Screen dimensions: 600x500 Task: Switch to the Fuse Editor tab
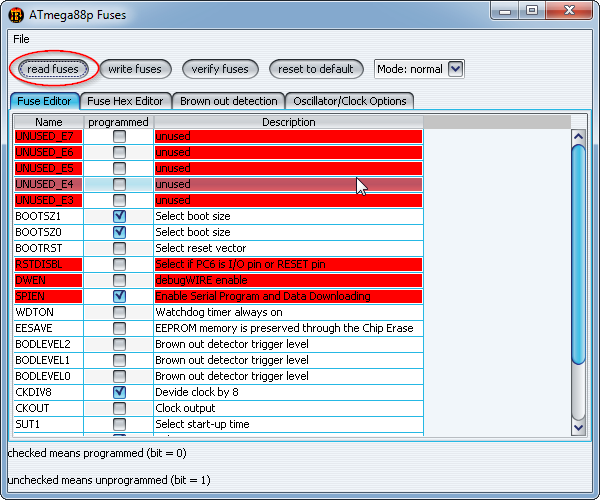(x=44, y=101)
